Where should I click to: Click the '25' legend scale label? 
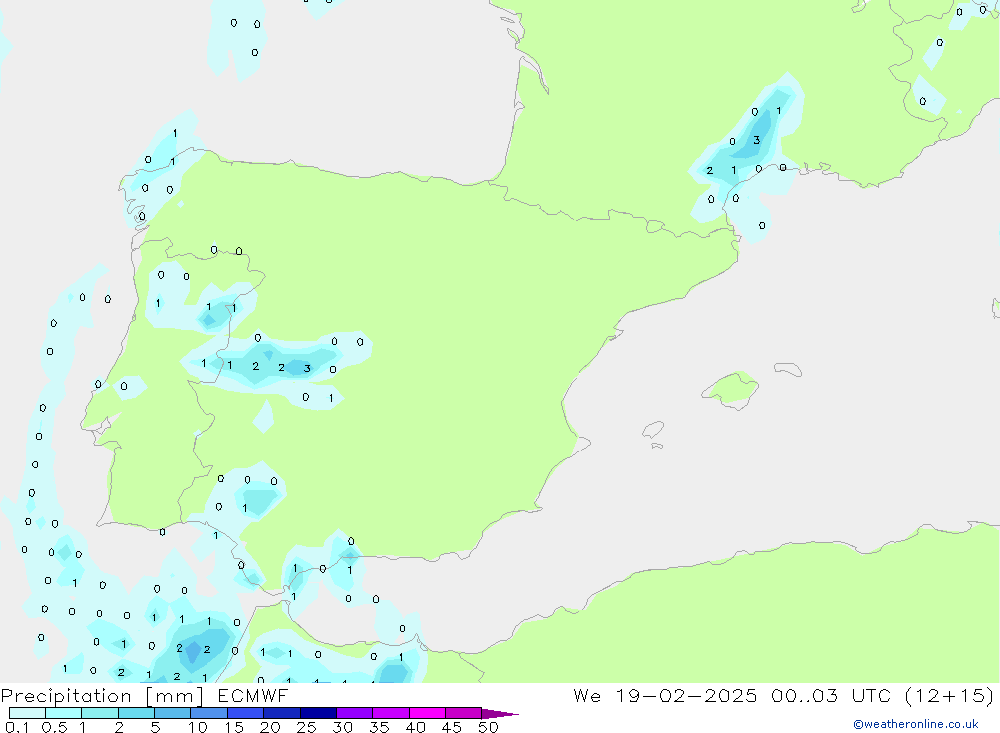(307, 727)
